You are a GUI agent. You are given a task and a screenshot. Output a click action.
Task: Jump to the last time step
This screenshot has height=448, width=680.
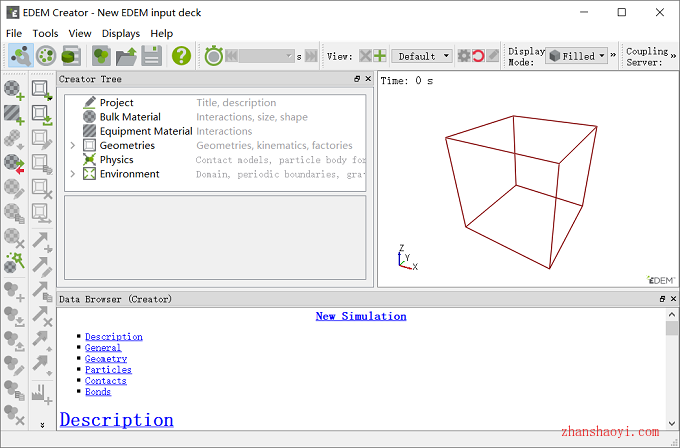click(x=311, y=56)
